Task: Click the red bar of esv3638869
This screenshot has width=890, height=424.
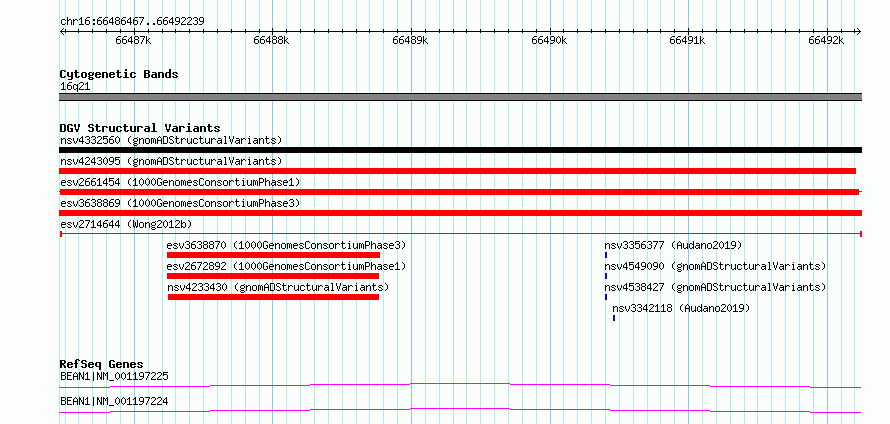Action: tap(460, 213)
